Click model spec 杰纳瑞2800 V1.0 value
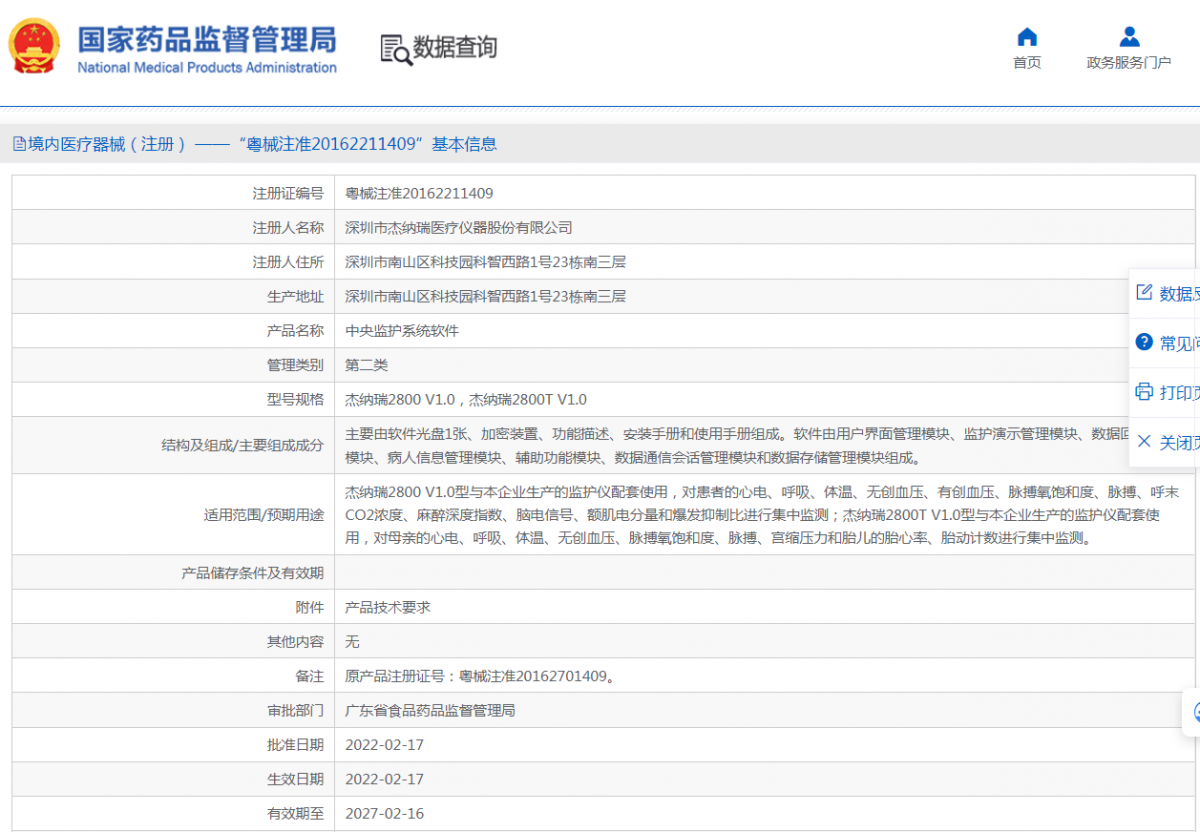 [466, 399]
